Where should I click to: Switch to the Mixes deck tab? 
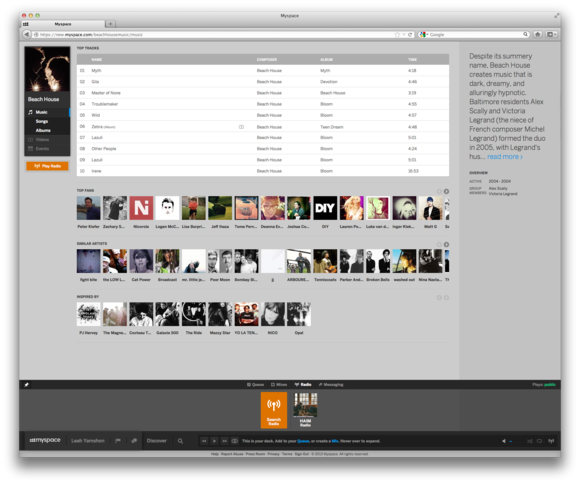pos(279,385)
